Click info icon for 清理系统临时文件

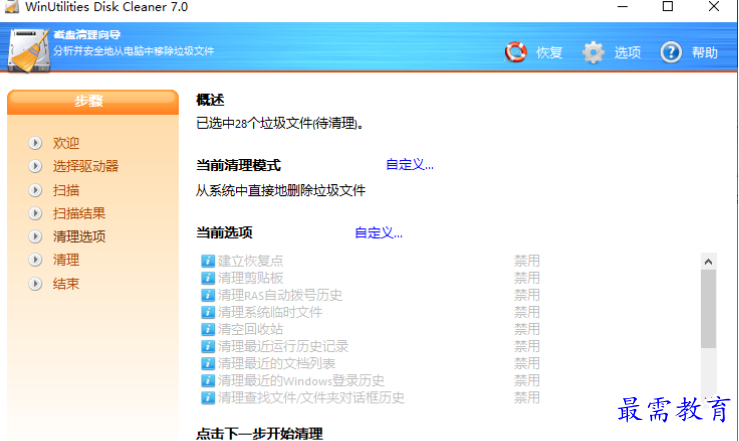208,312
